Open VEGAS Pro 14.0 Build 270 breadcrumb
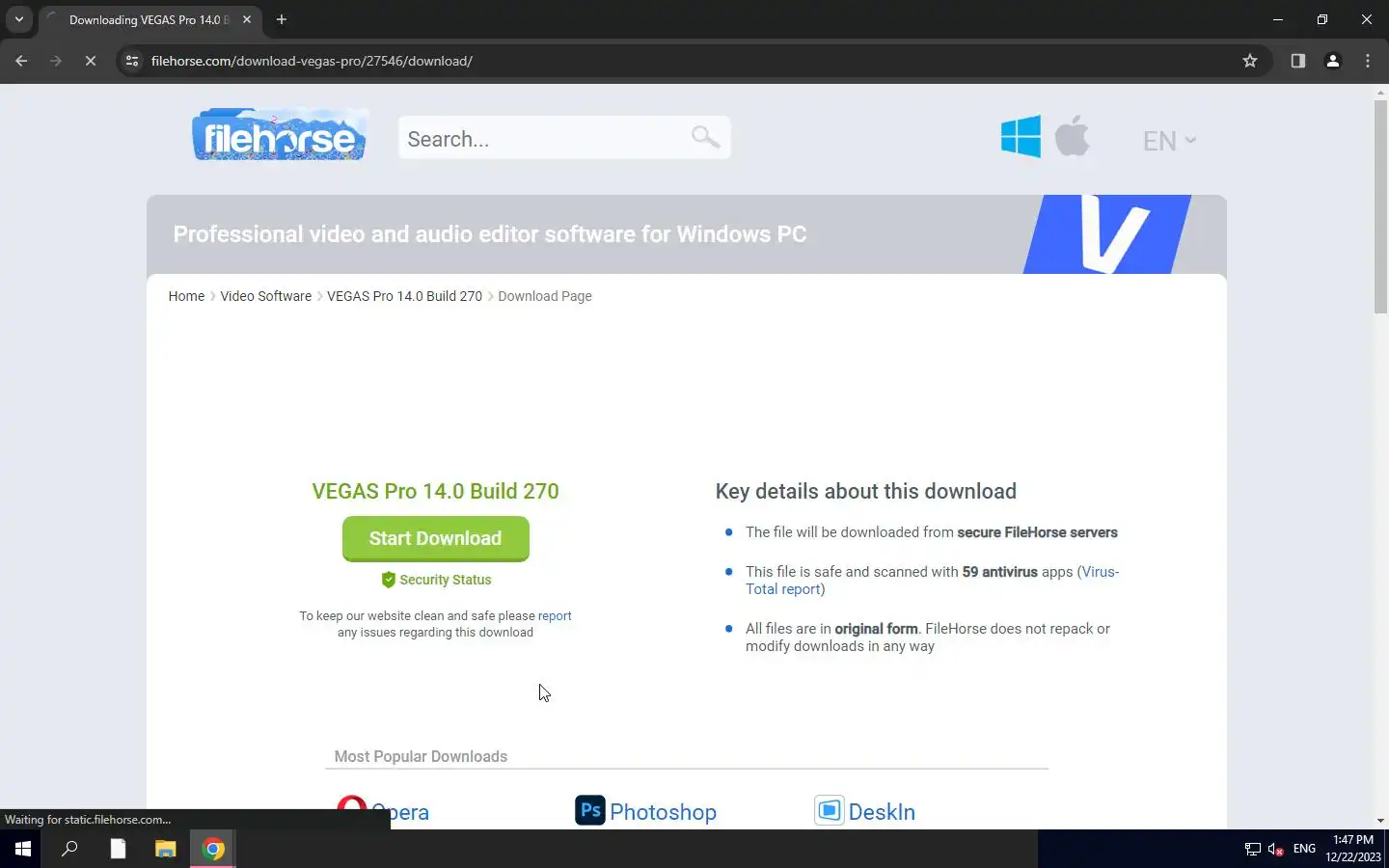This screenshot has width=1389, height=868. point(404,296)
